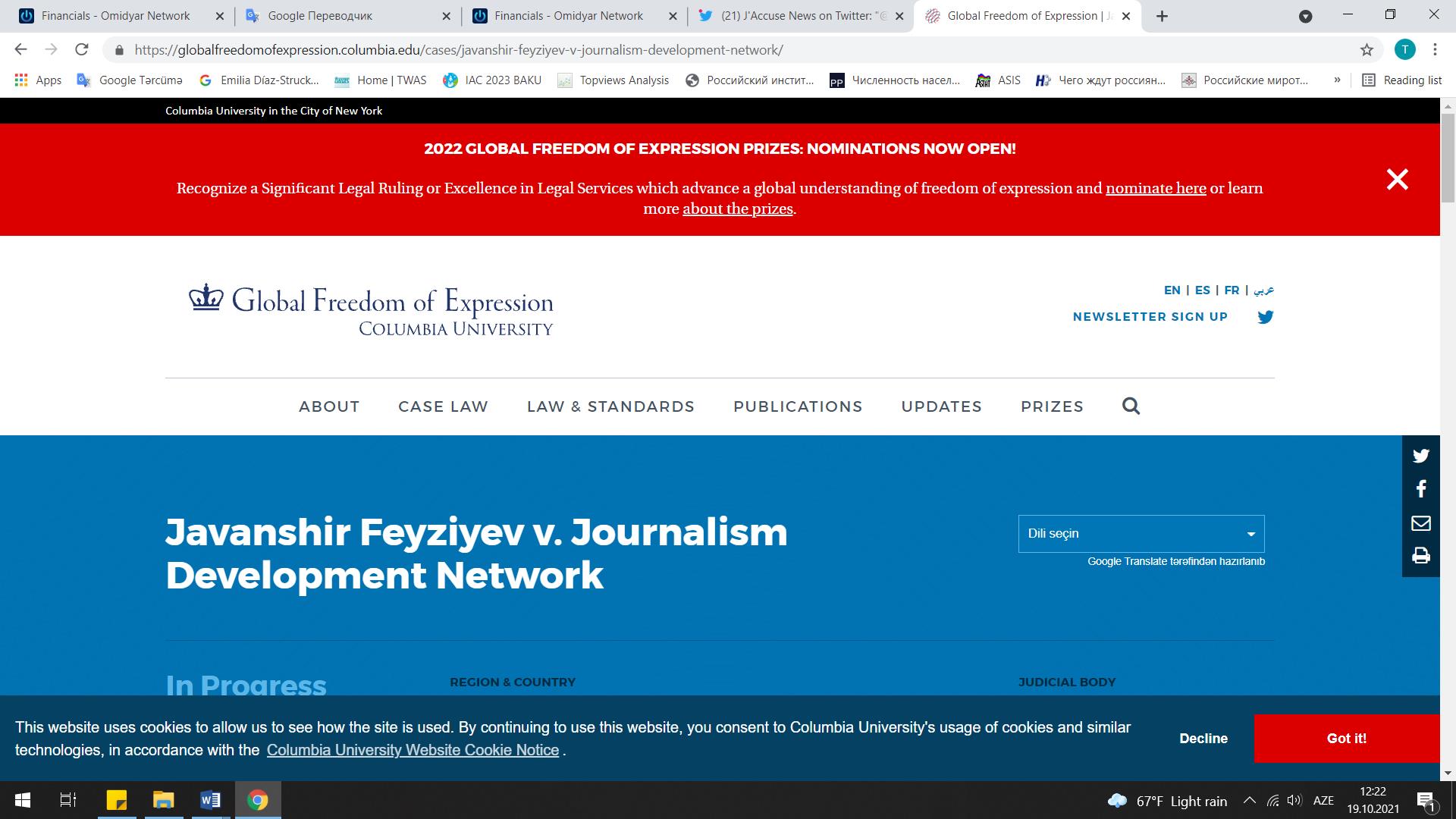Switch site language to FR

1232,290
